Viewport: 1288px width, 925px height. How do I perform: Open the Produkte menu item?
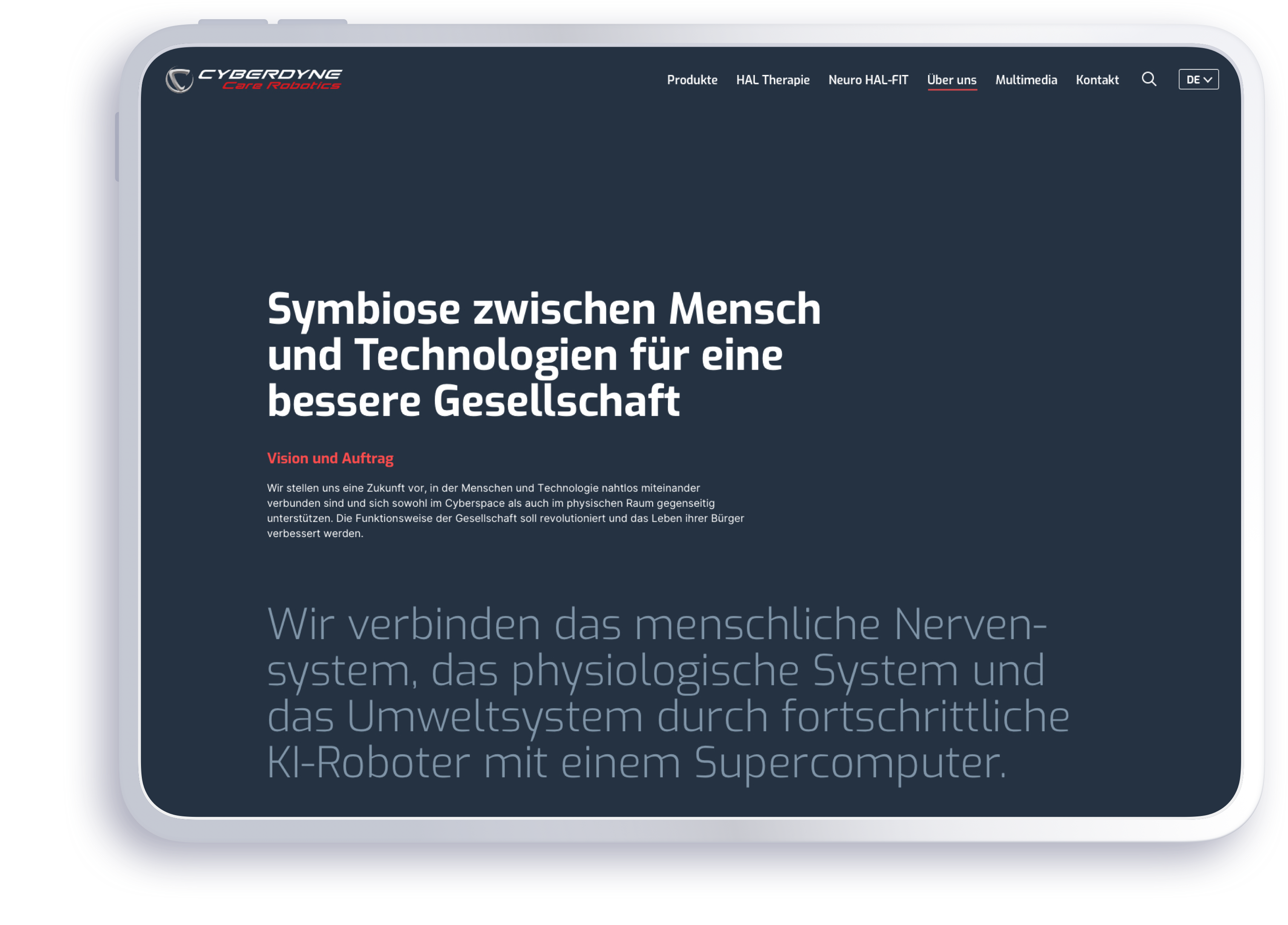click(692, 80)
